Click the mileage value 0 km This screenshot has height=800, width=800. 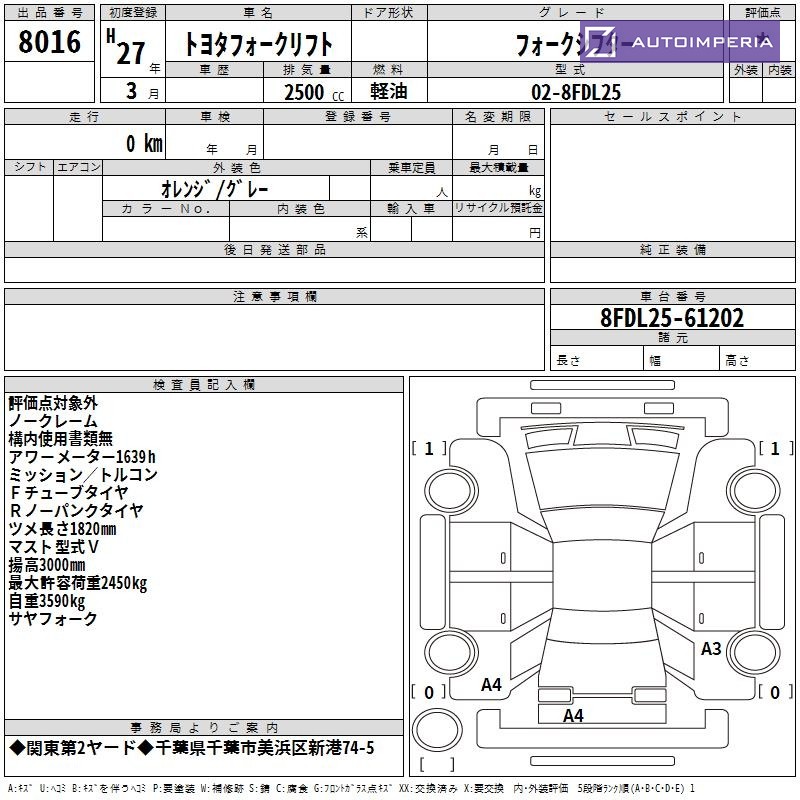(x=144, y=143)
